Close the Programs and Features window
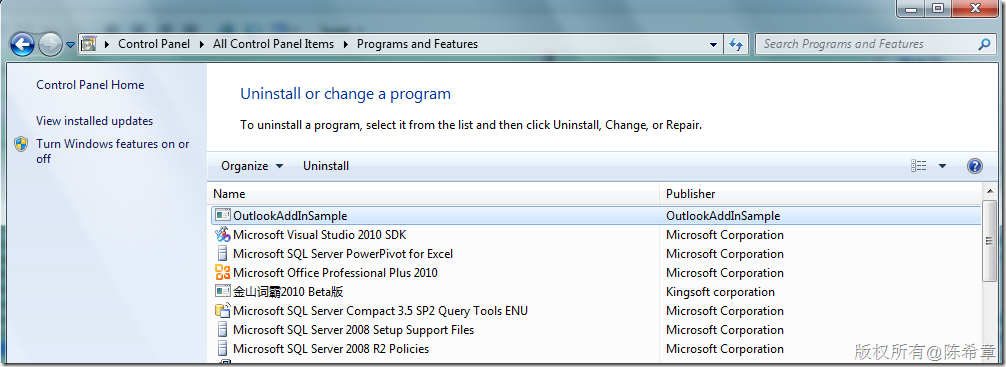 (x=974, y=8)
